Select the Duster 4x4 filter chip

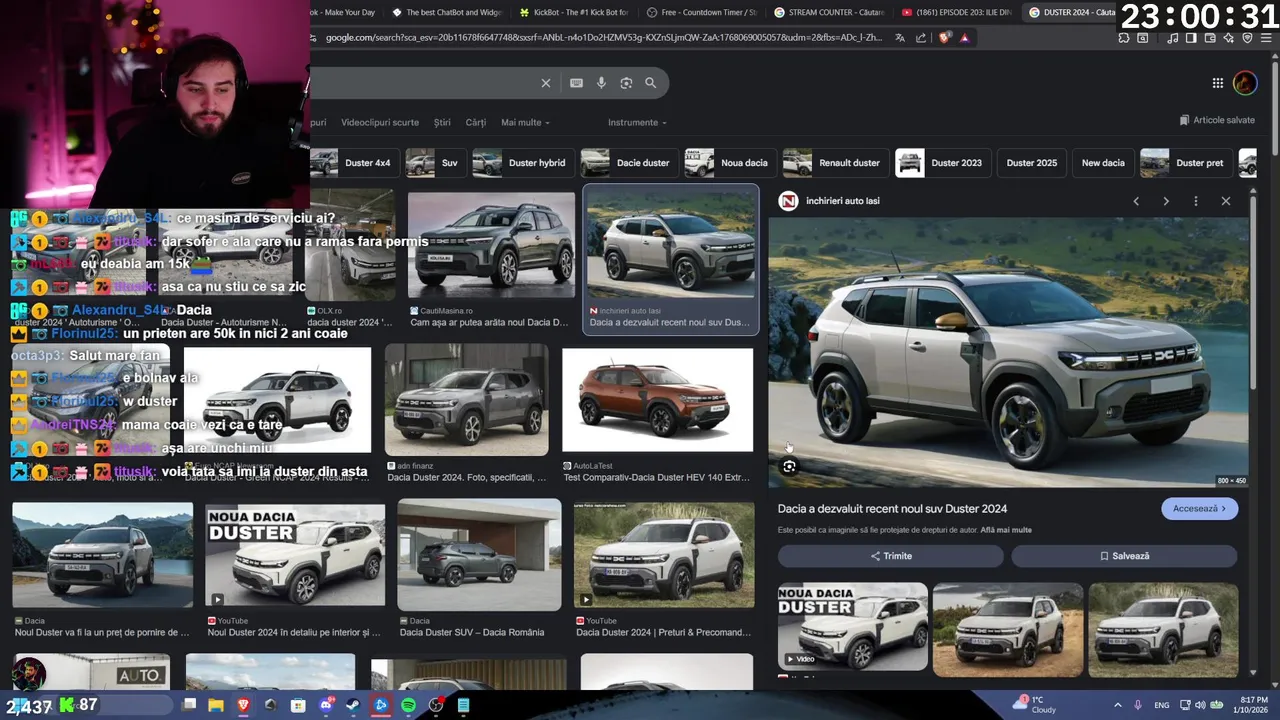click(x=356, y=163)
